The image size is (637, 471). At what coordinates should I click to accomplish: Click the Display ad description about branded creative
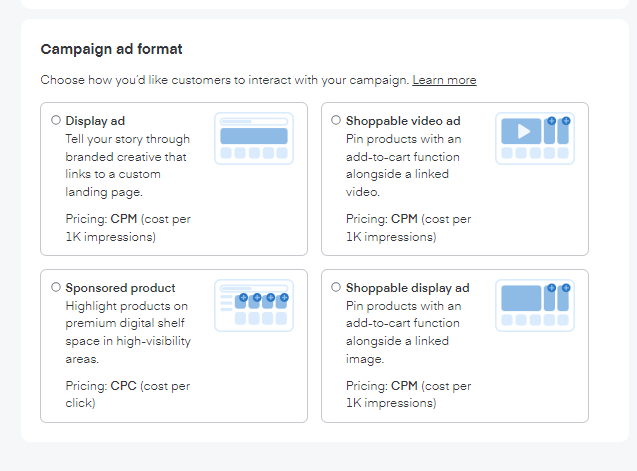coord(126,165)
